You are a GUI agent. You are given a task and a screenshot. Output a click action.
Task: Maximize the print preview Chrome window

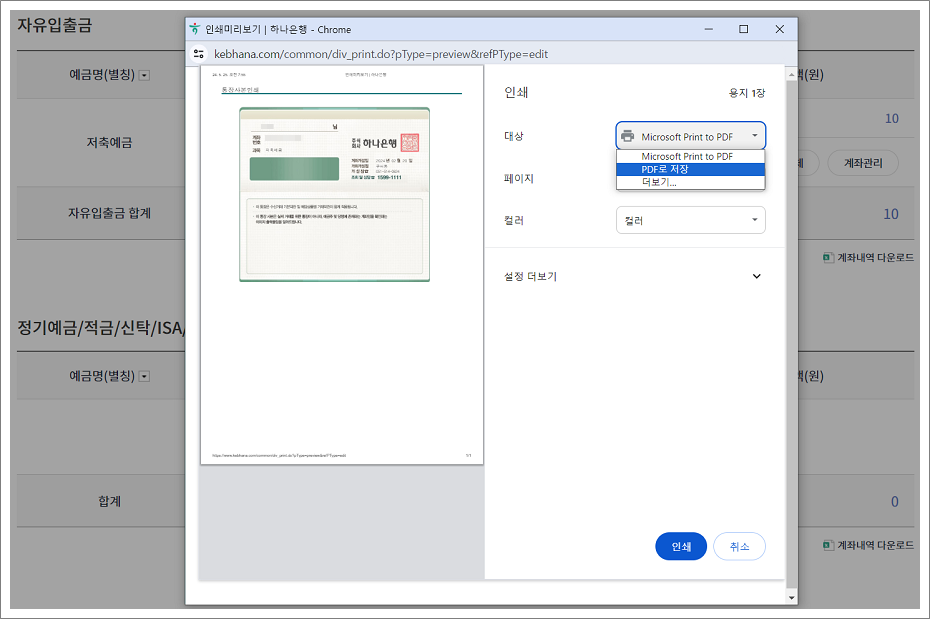tap(743, 29)
